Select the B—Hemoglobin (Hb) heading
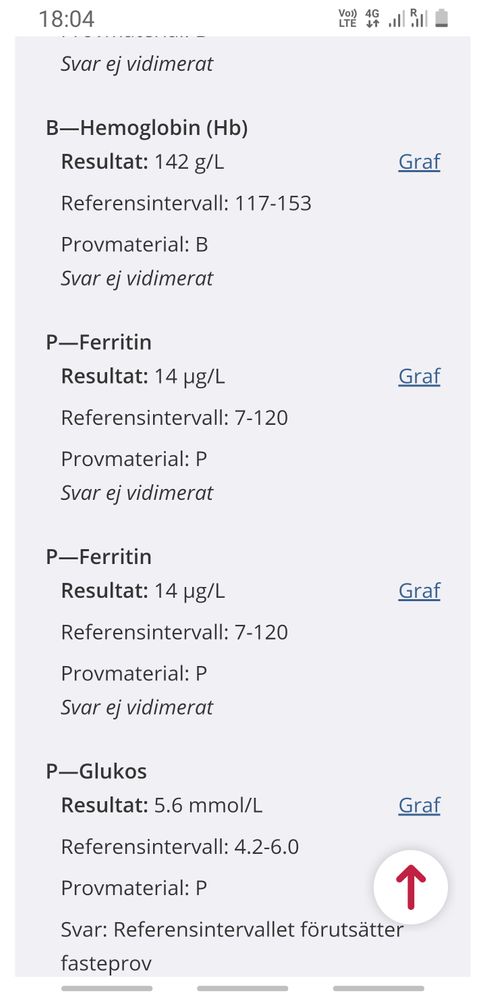486x1000 pixels. [x=147, y=128]
